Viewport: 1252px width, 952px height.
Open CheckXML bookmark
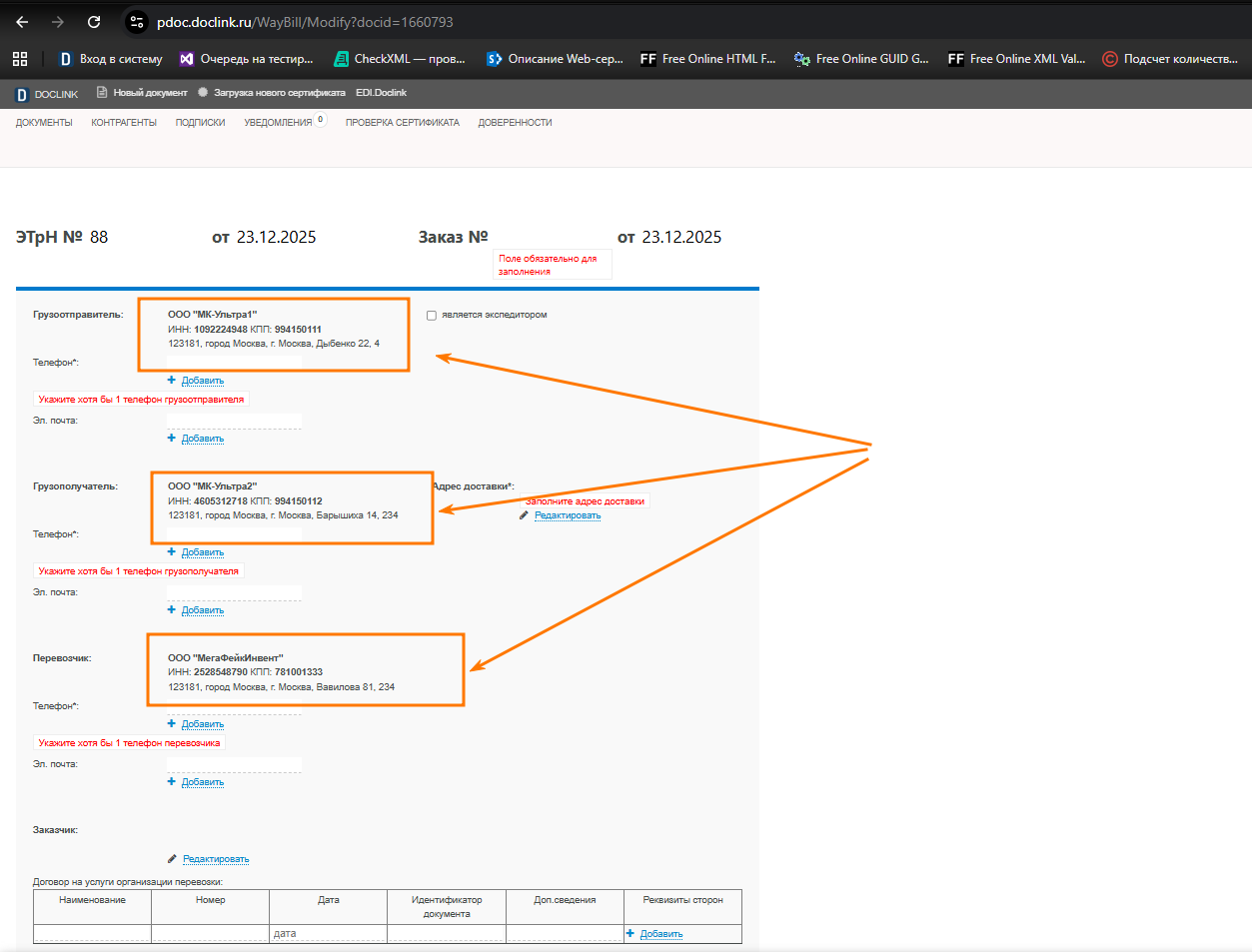(x=400, y=59)
